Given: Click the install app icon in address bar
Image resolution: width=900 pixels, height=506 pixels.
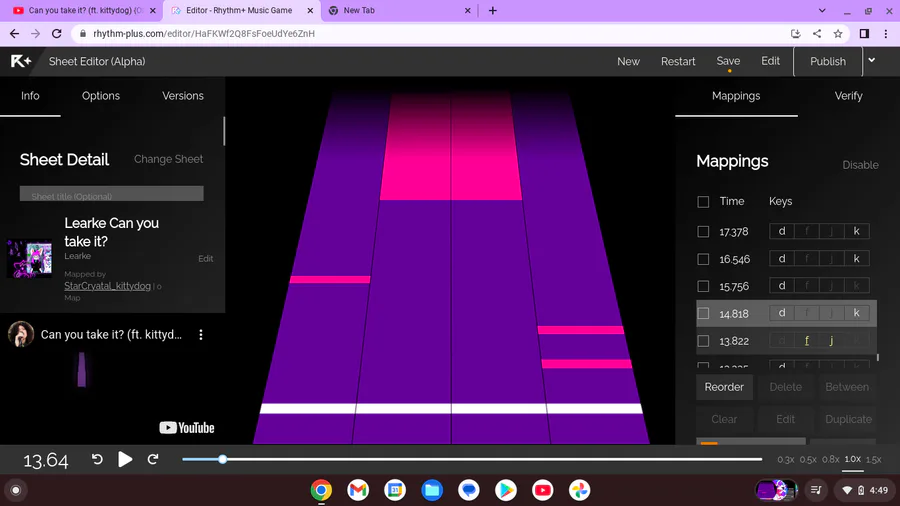Looking at the screenshot, I should (796, 33).
